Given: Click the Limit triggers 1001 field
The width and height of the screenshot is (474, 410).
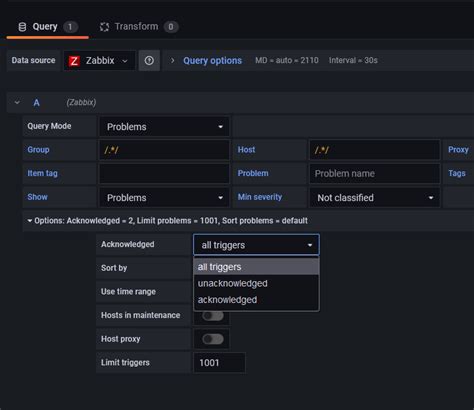Looking at the screenshot, I should [219, 363].
